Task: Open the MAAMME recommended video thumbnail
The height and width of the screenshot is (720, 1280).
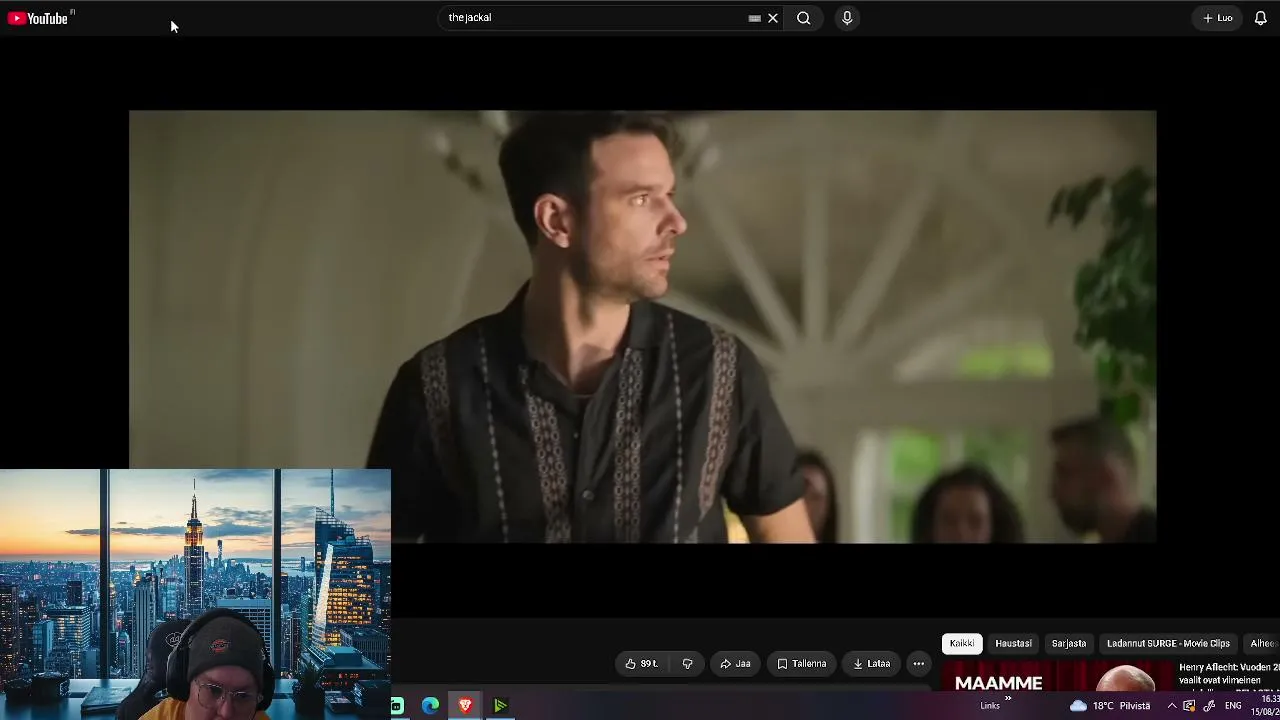Action: [x=1057, y=676]
